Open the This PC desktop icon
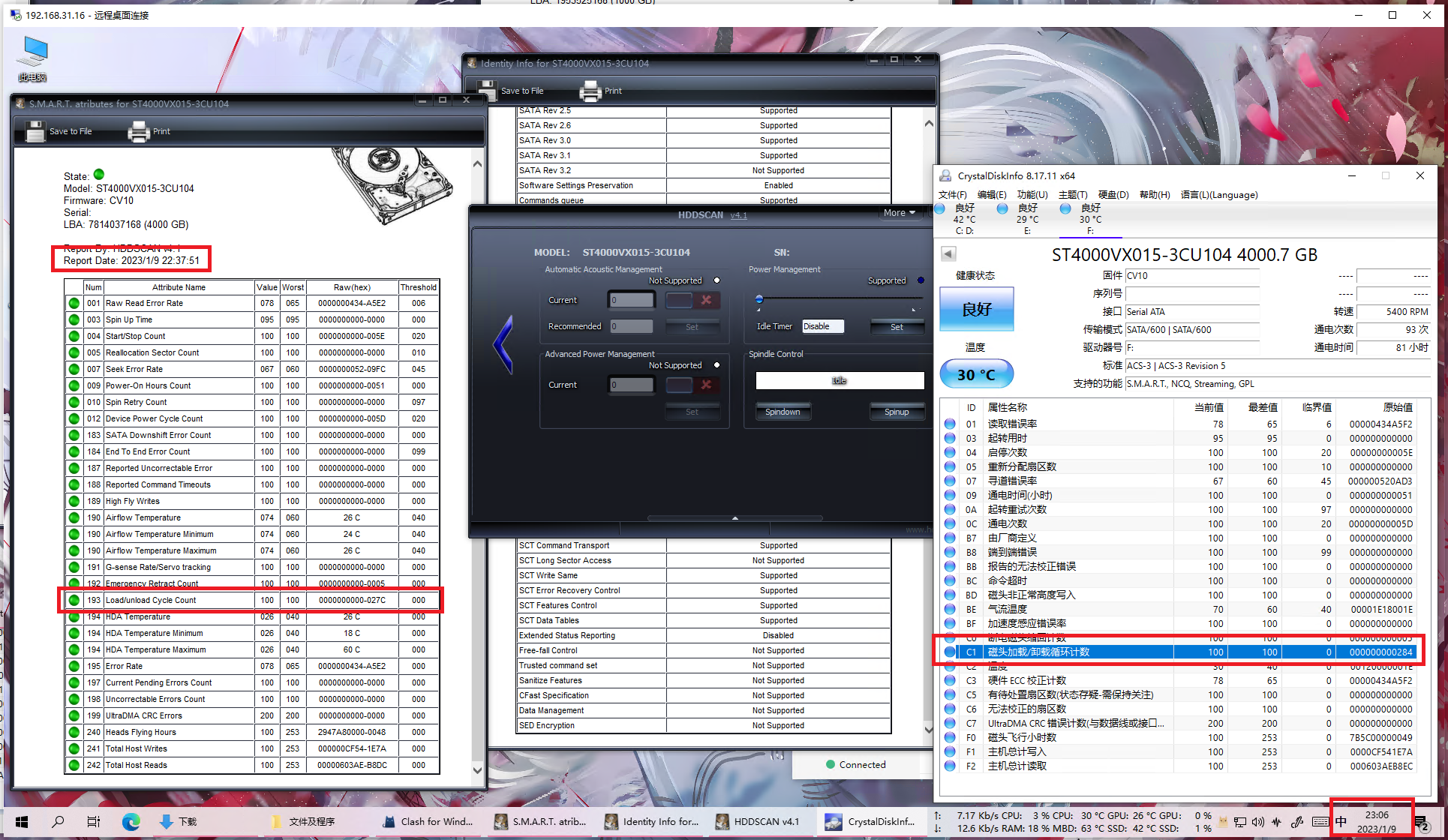Viewport: 1448px width, 840px height. [x=33, y=58]
